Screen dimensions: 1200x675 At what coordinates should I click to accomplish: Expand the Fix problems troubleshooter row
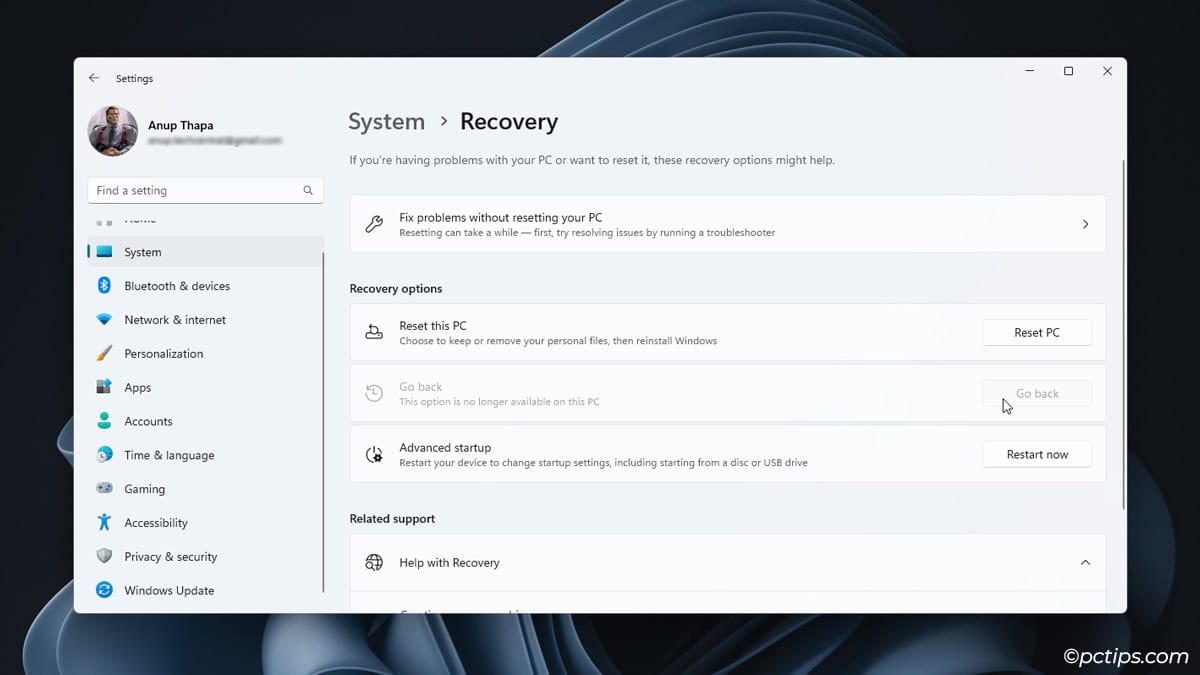(1085, 224)
